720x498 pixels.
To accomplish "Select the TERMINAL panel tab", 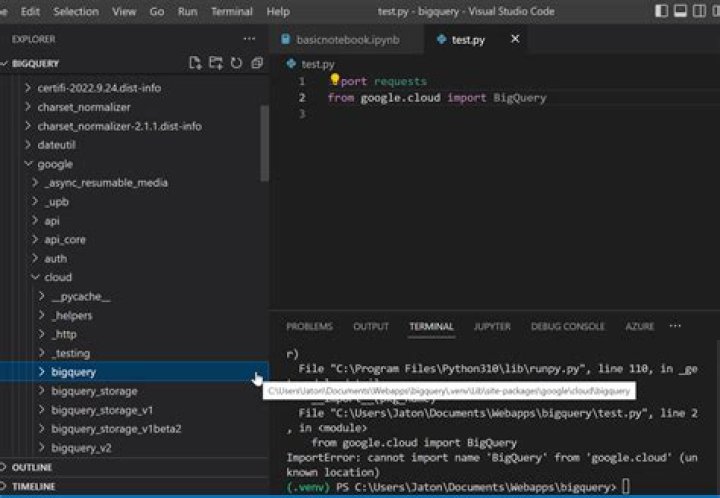I will (431, 326).
